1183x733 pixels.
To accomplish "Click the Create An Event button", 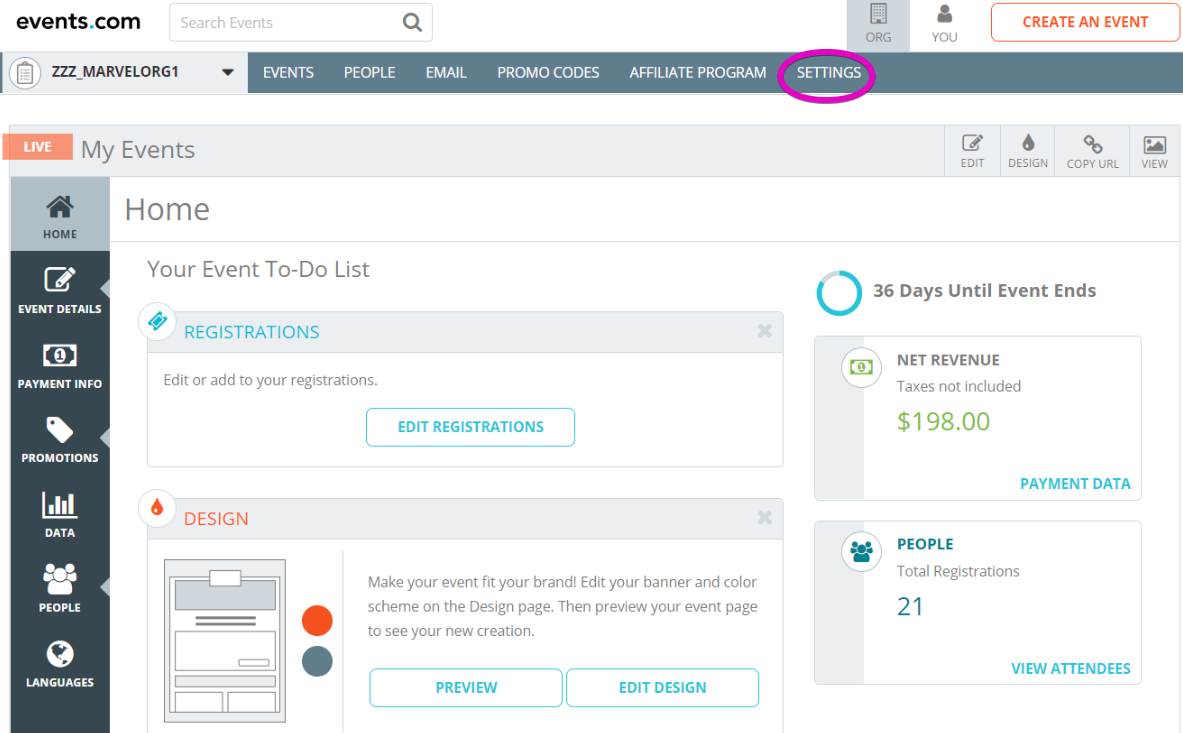I will click(x=1085, y=23).
